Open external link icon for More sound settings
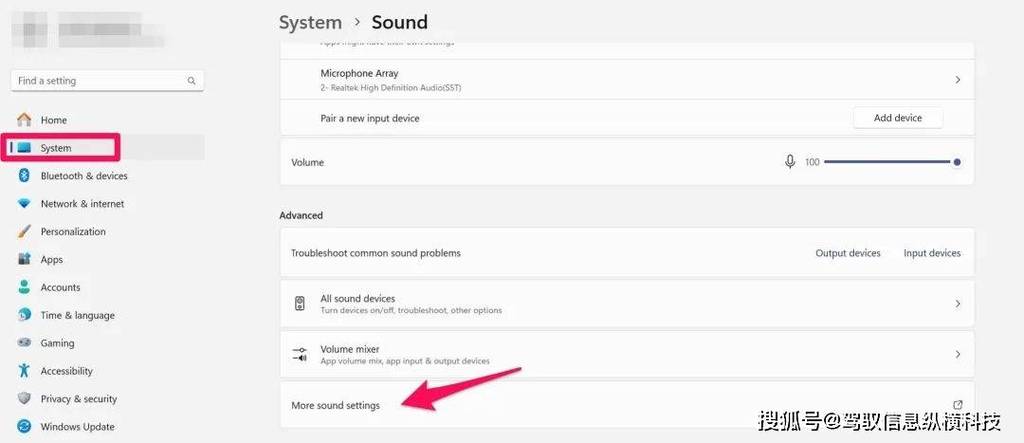 point(957,405)
